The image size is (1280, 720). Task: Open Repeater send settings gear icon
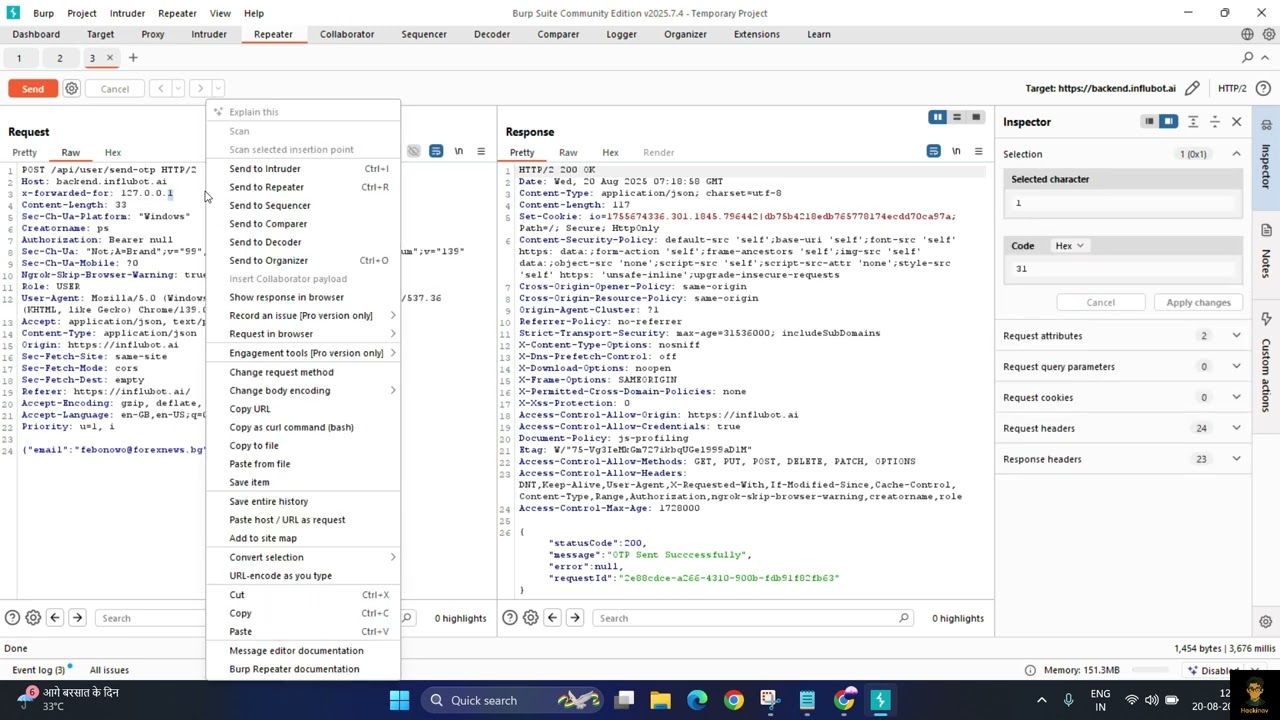pyautogui.click(x=71, y=88)
